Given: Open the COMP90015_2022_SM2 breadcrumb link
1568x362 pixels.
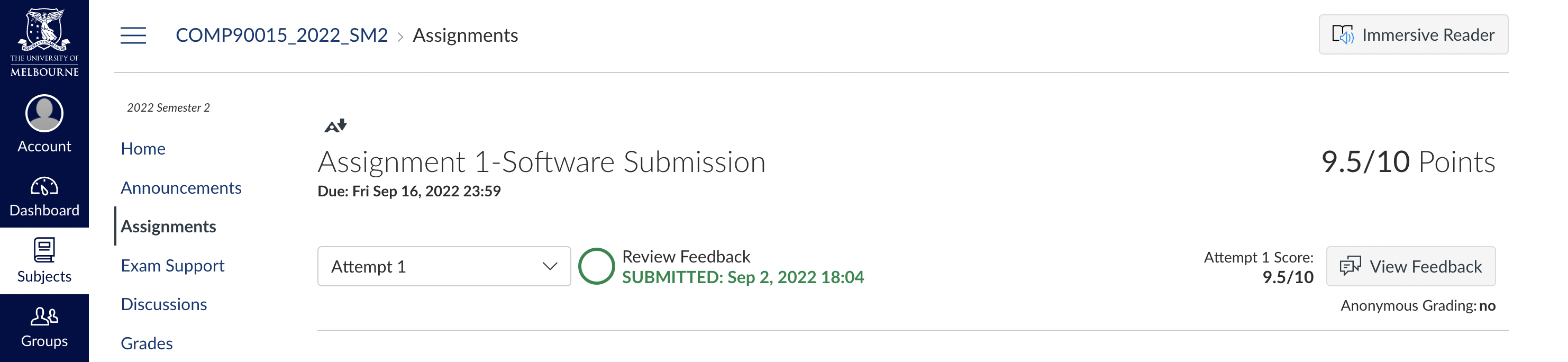Looking at the screenshot, I should pos(281,35).
